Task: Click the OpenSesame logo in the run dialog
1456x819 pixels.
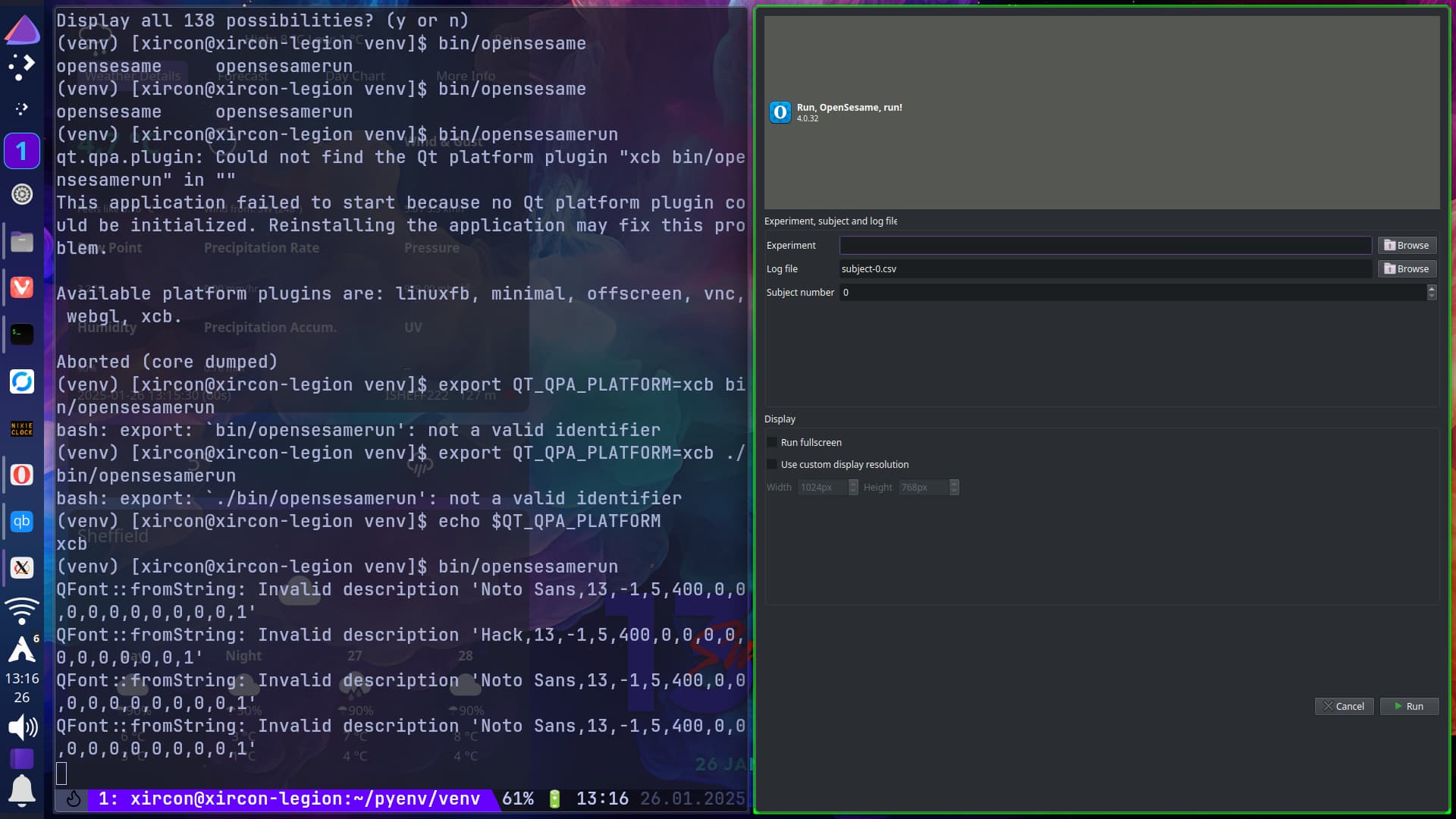Action: pos(780,112)
